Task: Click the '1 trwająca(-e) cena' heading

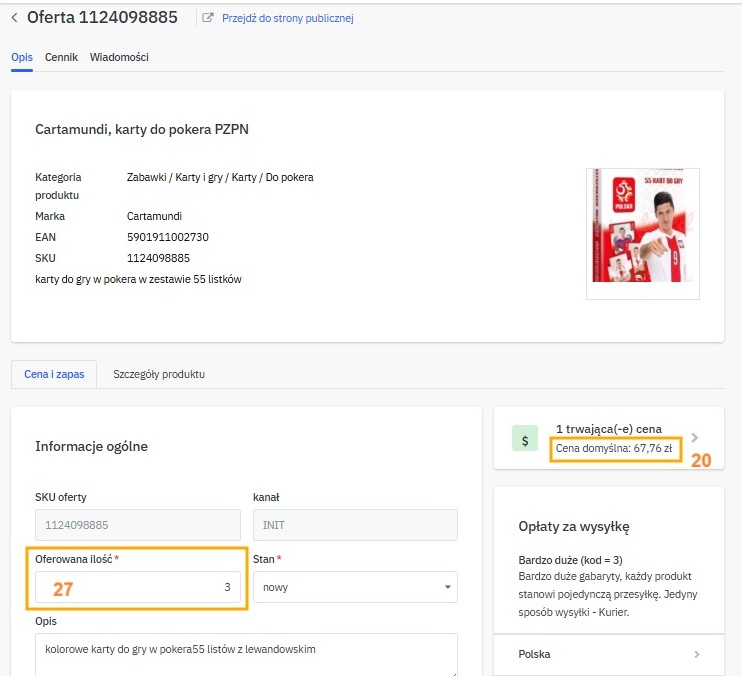Action: coord(608,429)
